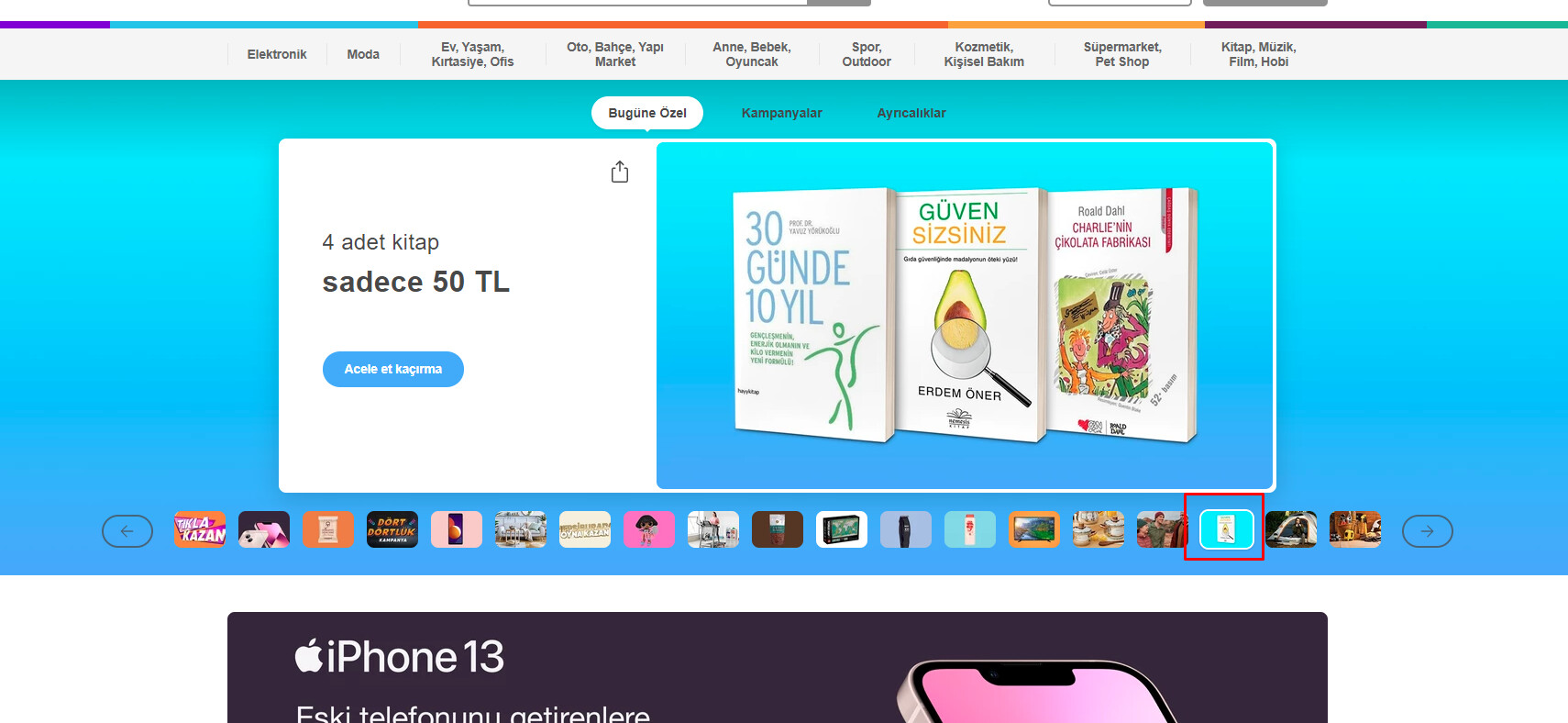Open Süpermarket, Pet Shop category
1568x723 pixels.
(1121, 54)
